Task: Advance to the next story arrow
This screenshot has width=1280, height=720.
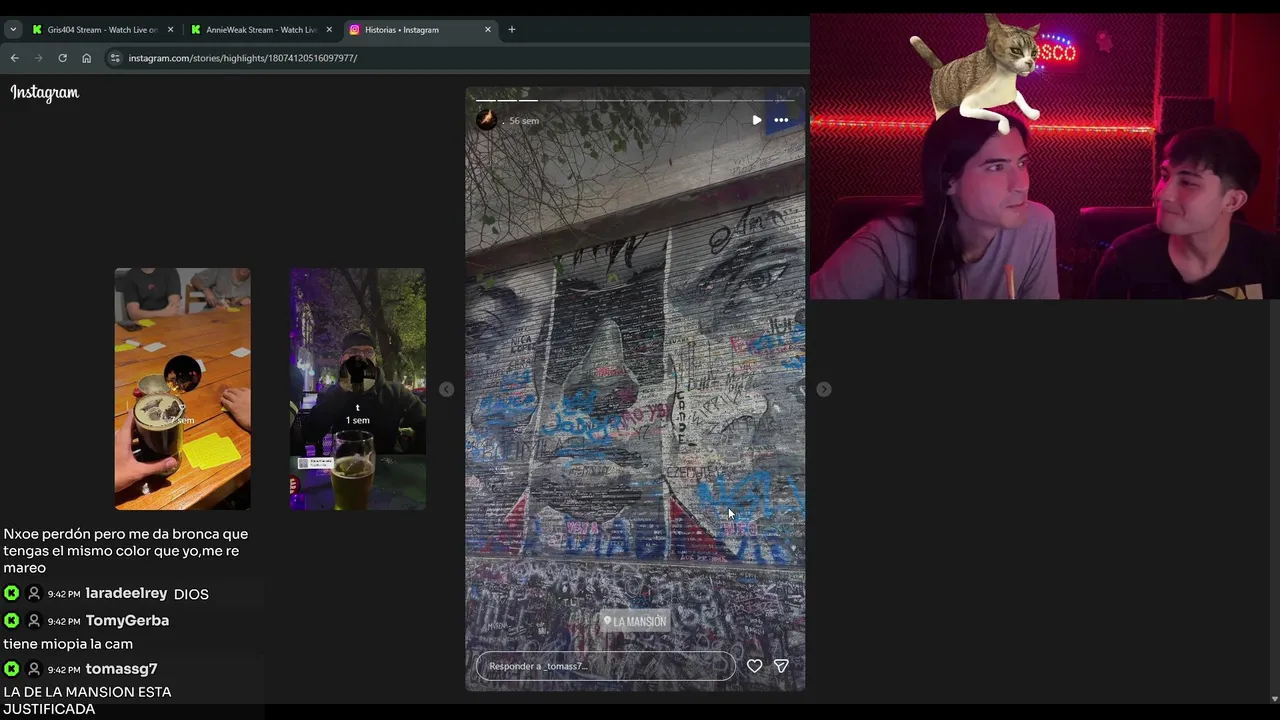Action: tap(824, 389)
